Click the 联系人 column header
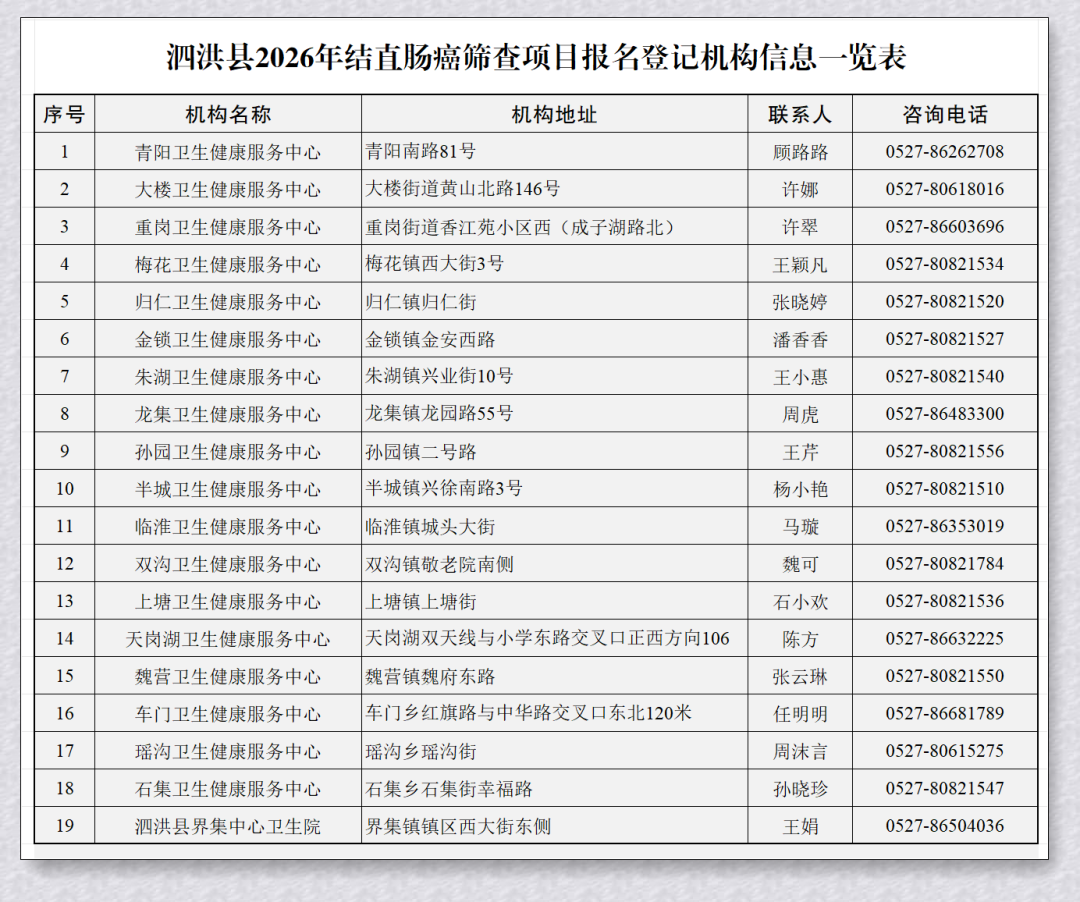Viewport: 1080px width, 902px height. click(x=800, y=114)
